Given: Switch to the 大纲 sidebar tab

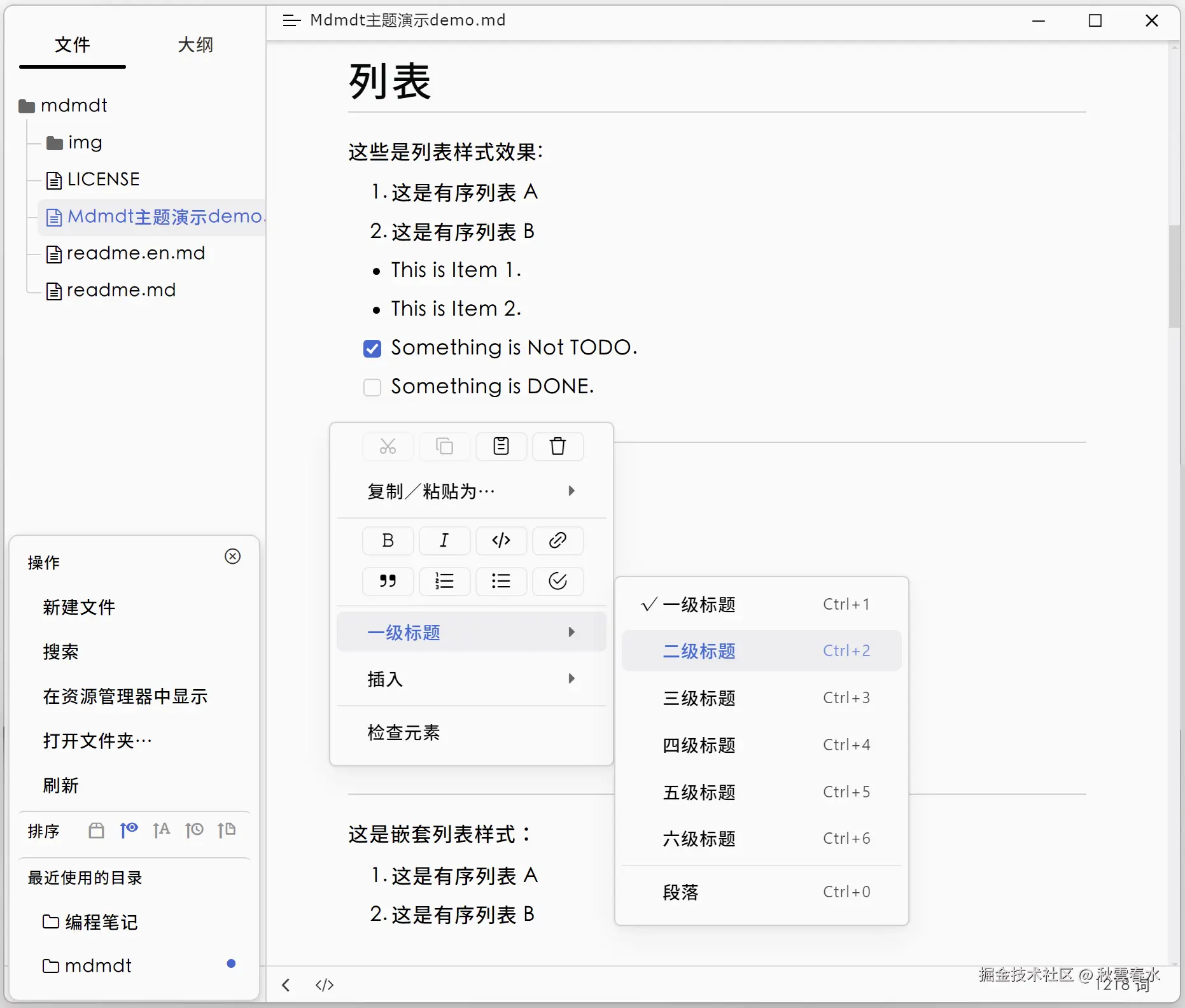Looking at the screenshot, I should [x=195, y=45].
